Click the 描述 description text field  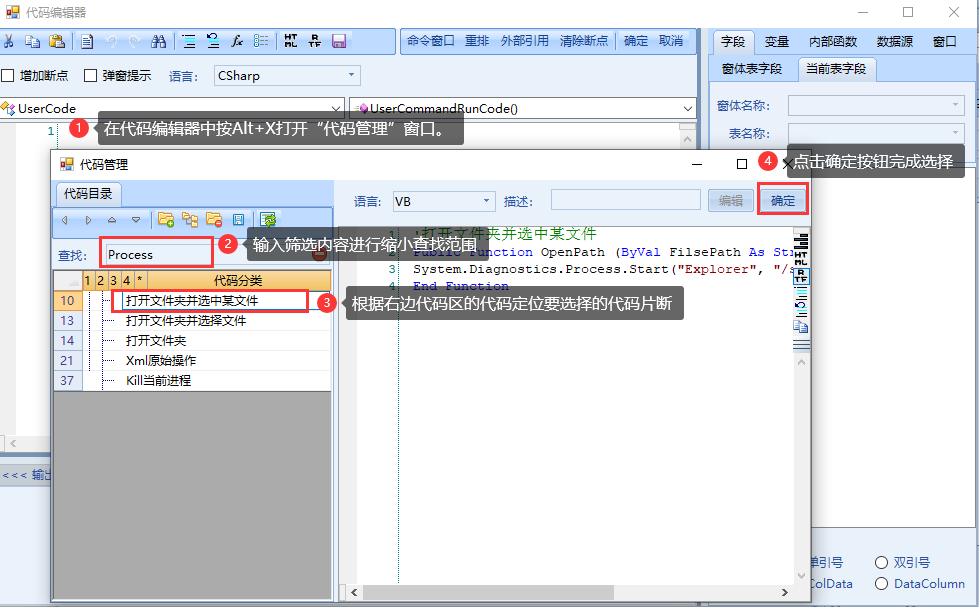point(626,201)
